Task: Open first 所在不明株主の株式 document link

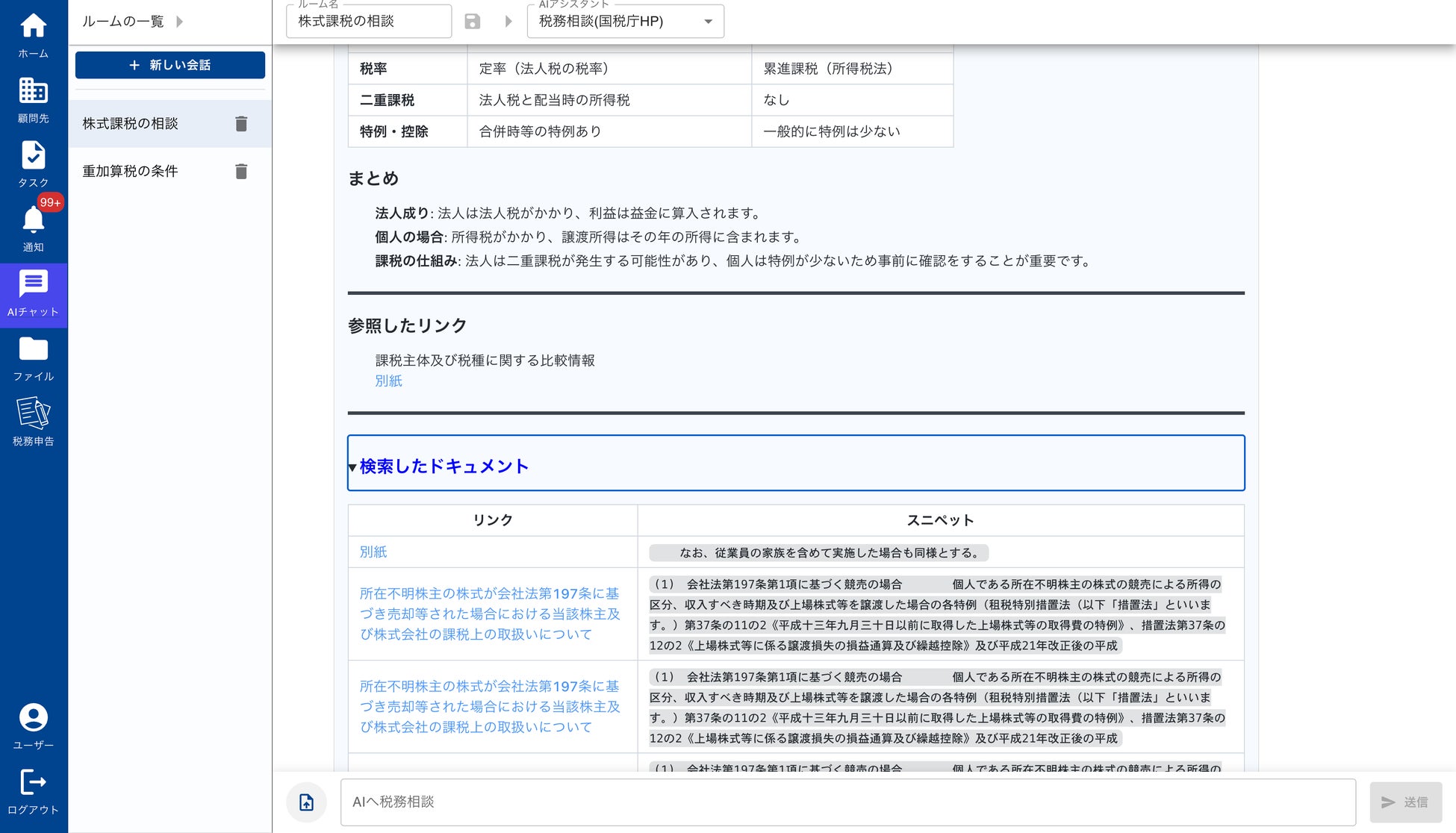Action: pyautogui.click(x=490, y=614)
